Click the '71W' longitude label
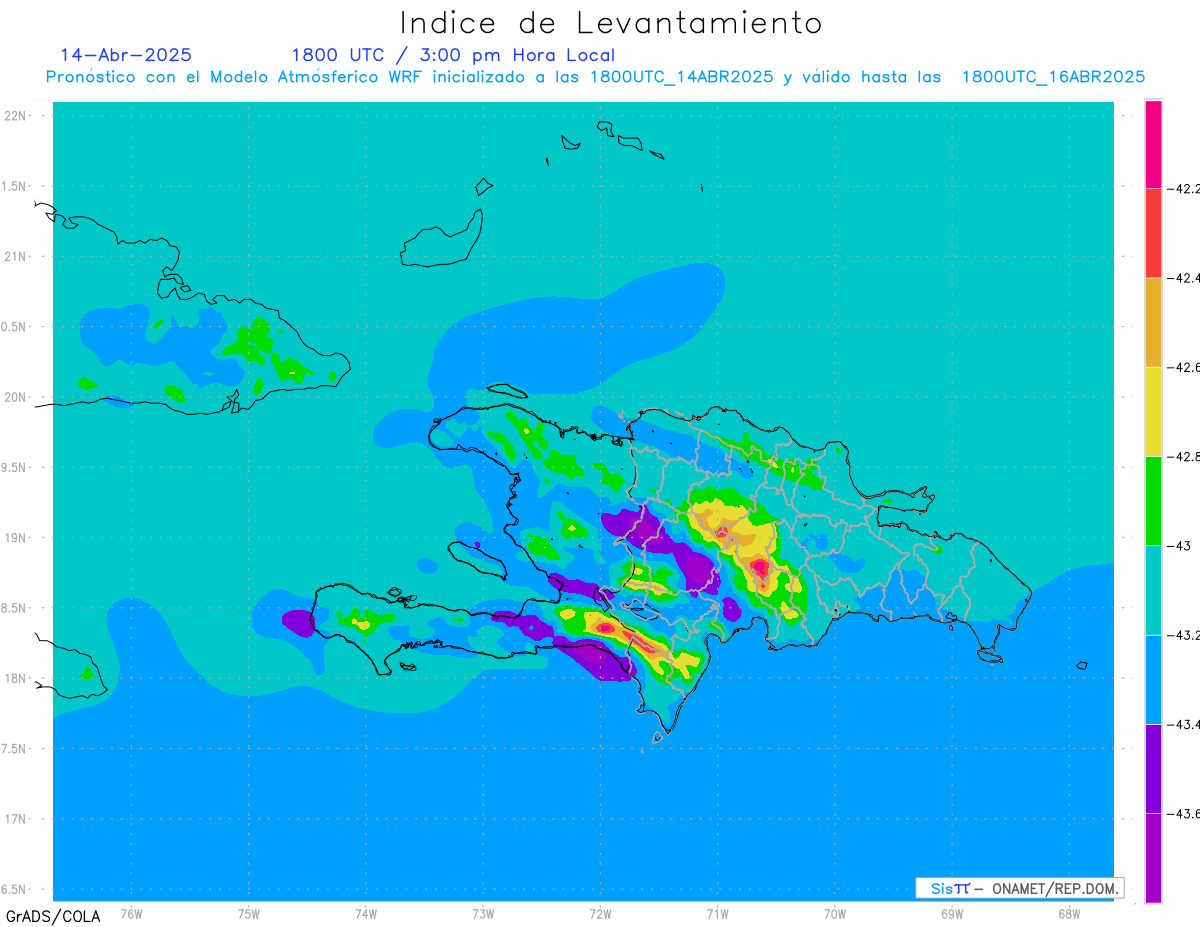Image resolution: width=1200 pixels, height=927 pixels. pyautogui.click(x=717, y=914)
